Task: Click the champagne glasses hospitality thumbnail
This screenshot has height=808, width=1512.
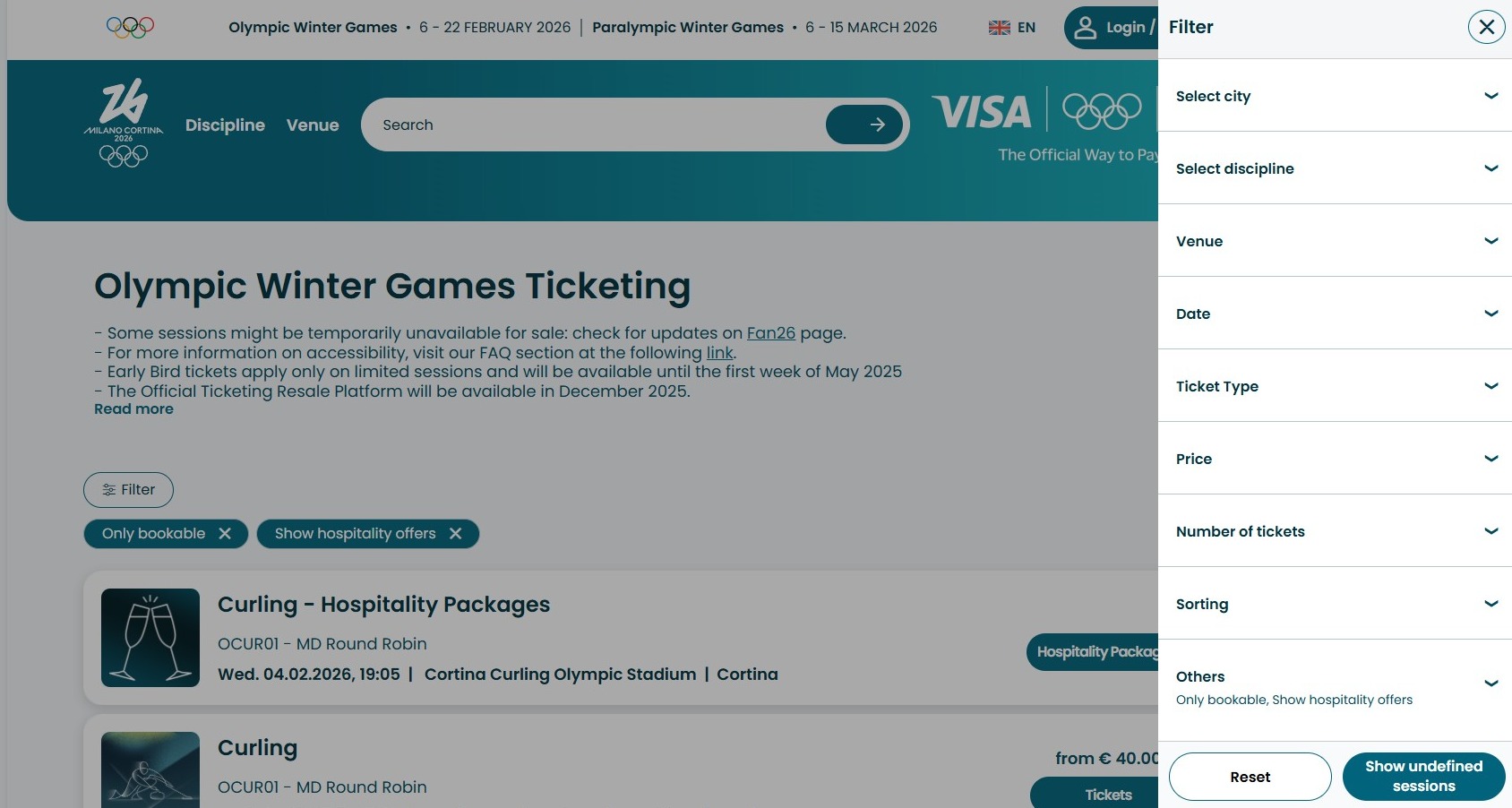Action: coord(150,638)
